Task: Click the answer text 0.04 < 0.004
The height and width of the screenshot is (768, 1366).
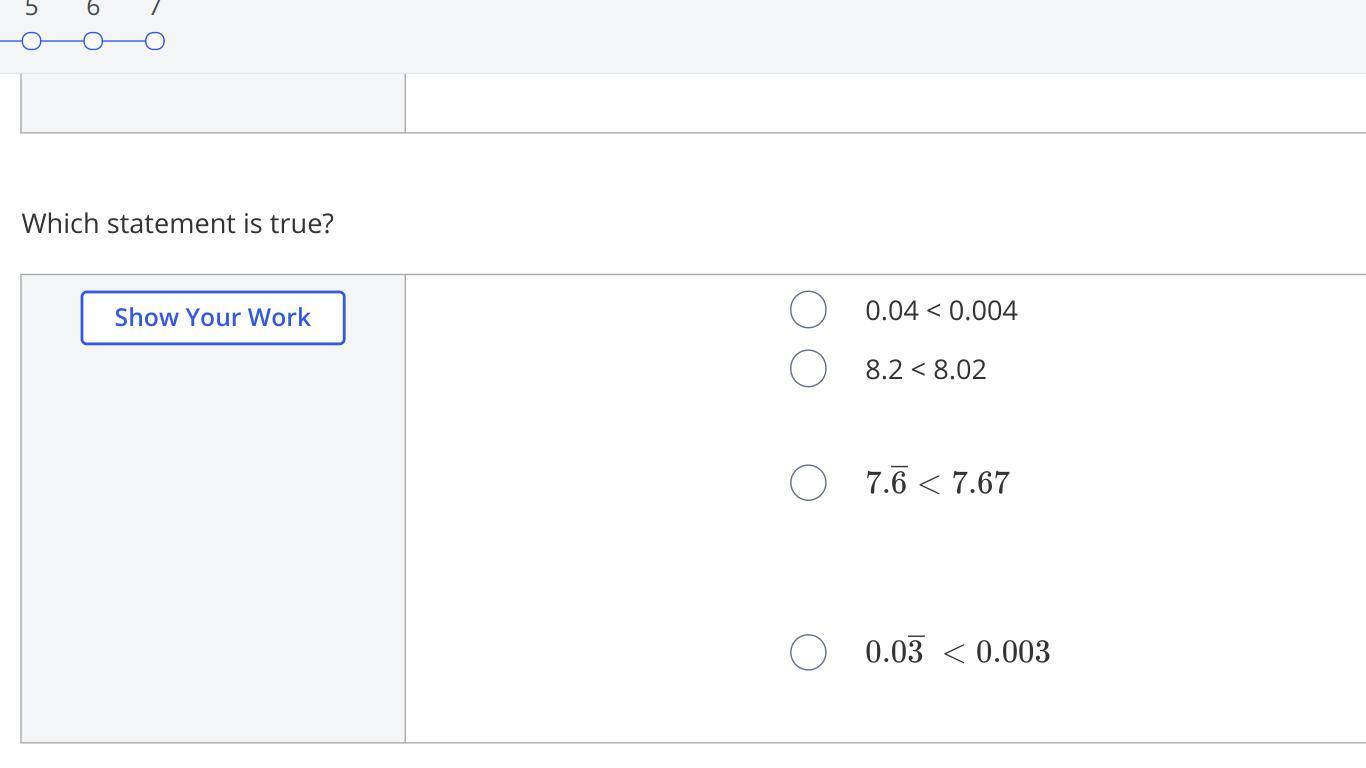Action: coord(941,311)
